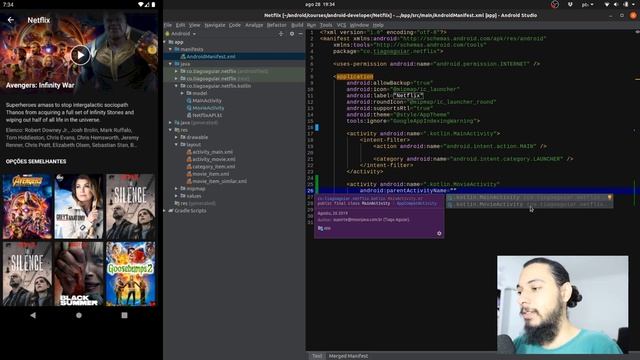
Task: Expand the androidTest package node
Action: coord(176,71)
